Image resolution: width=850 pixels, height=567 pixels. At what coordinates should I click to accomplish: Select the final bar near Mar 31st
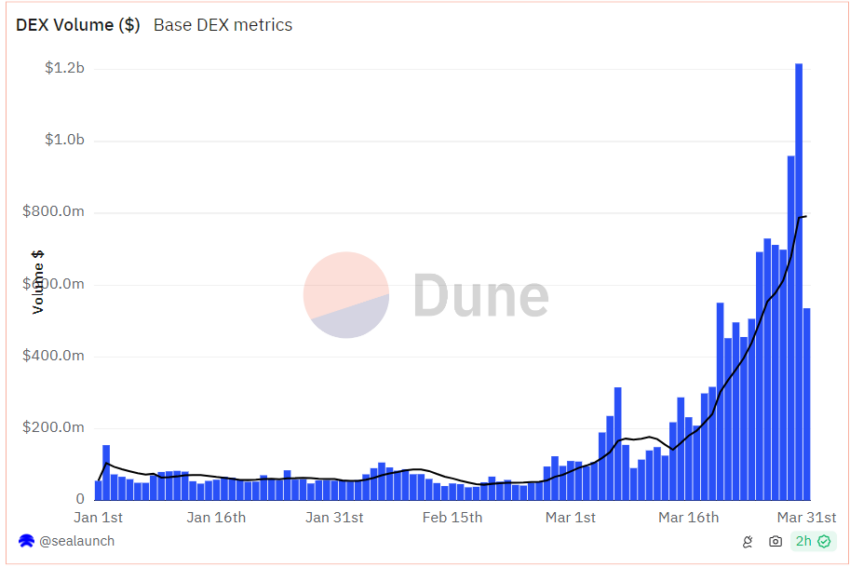tap(807, 404)
